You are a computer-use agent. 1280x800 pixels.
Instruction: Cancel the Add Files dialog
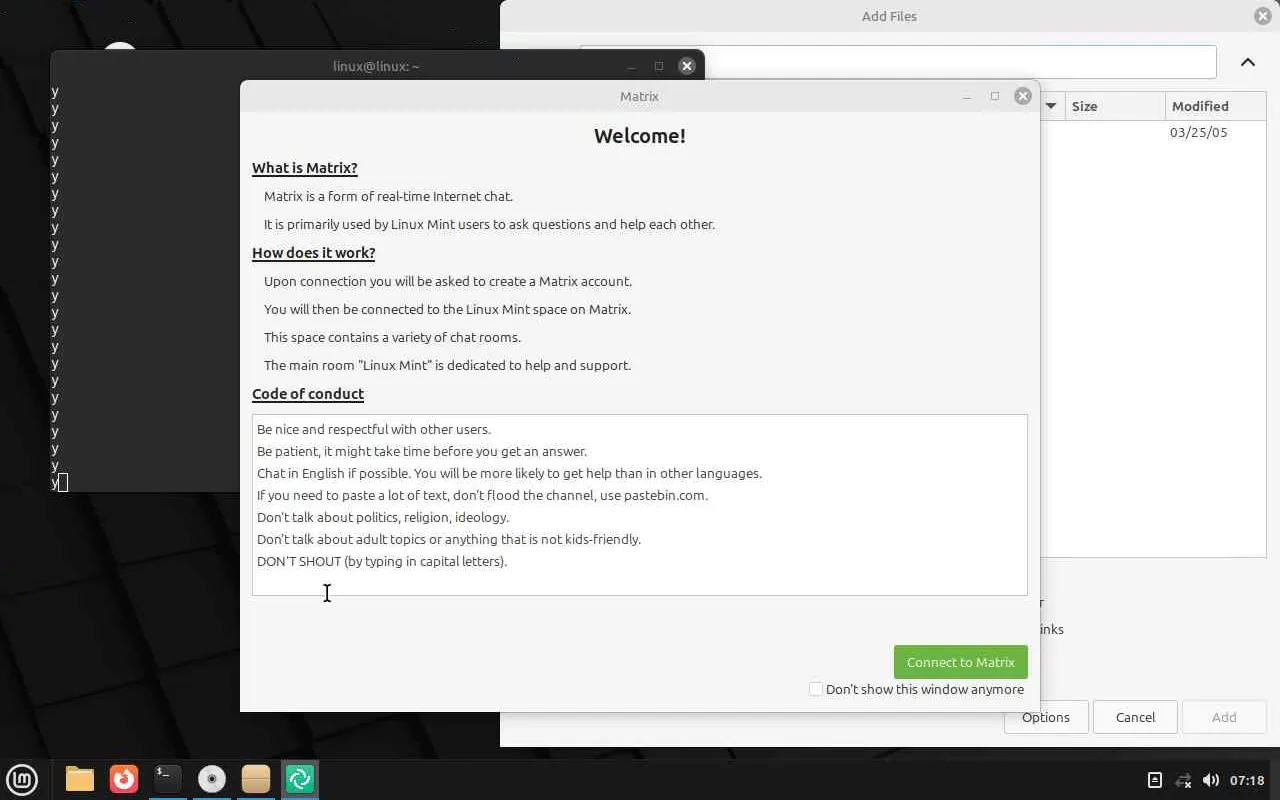[x=1135, y=717]
